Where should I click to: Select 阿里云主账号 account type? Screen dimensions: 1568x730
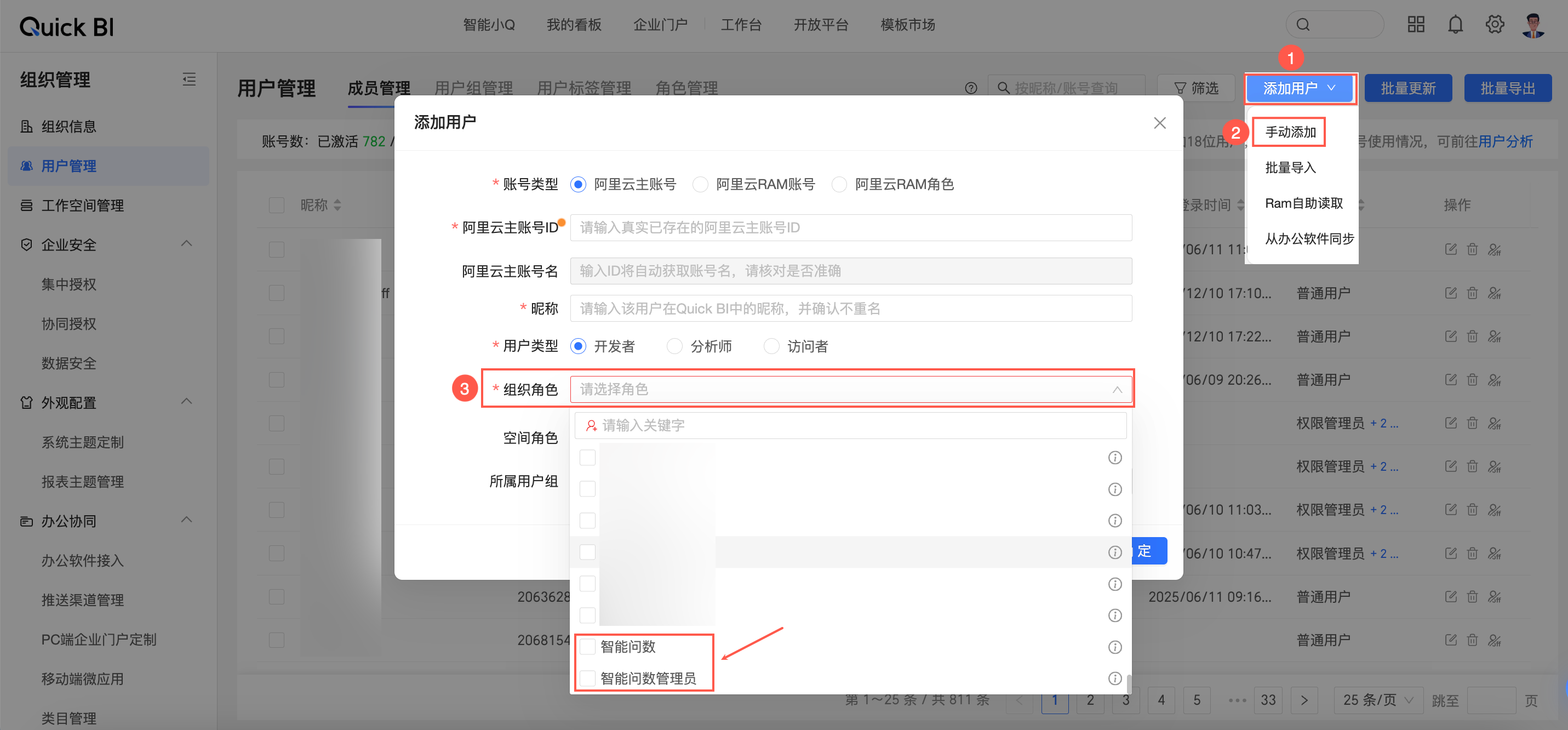pyautogui.click(x=578, y=185)
